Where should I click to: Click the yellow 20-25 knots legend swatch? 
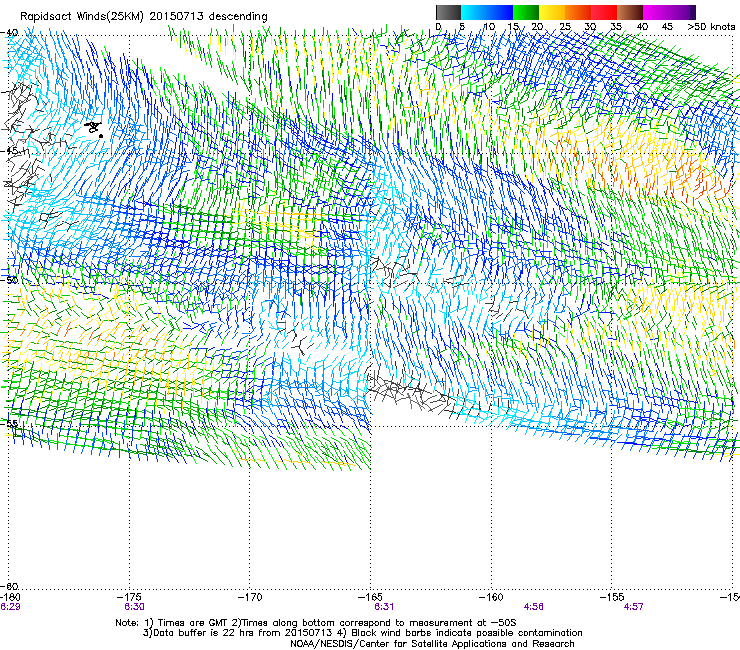pyautogui.click(x=552, y=12)
